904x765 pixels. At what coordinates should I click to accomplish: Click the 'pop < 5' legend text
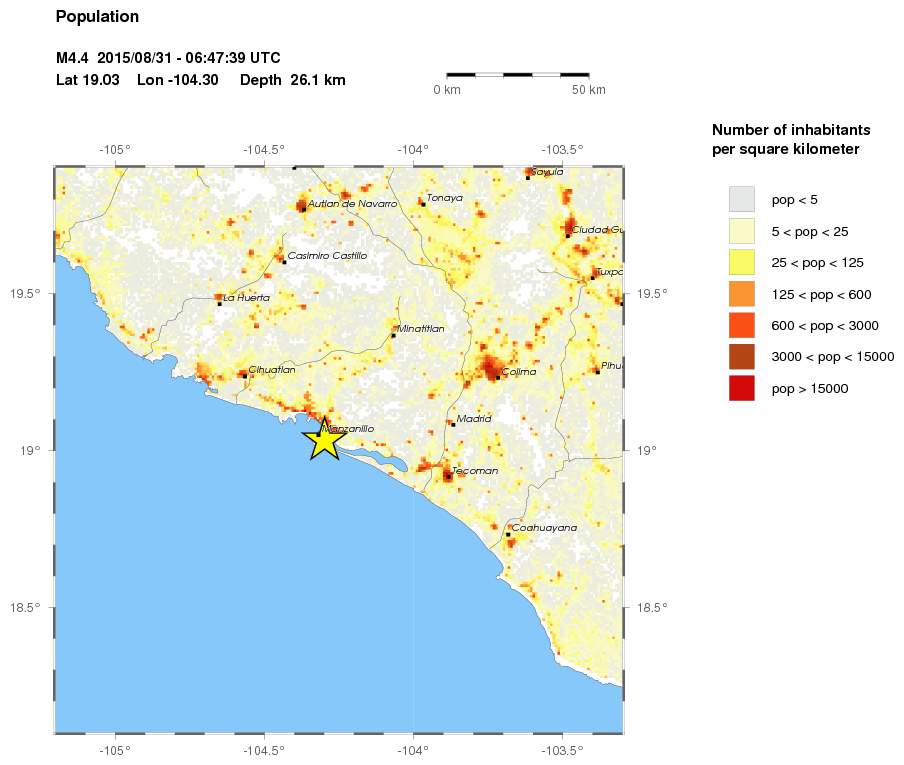coord(794,200)
